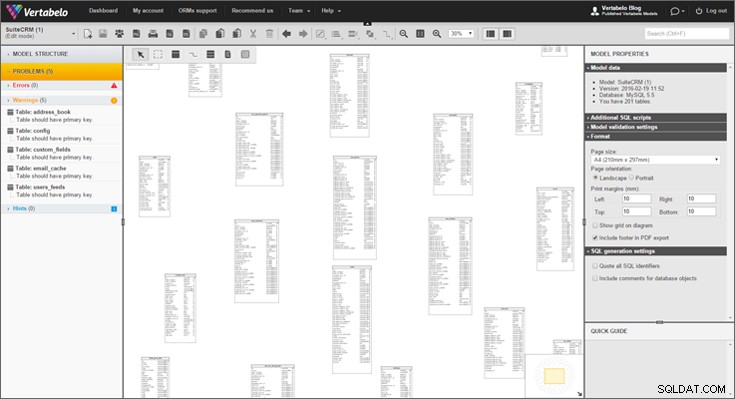Click the cut scissors icon
735x399 pixels.
253,34
